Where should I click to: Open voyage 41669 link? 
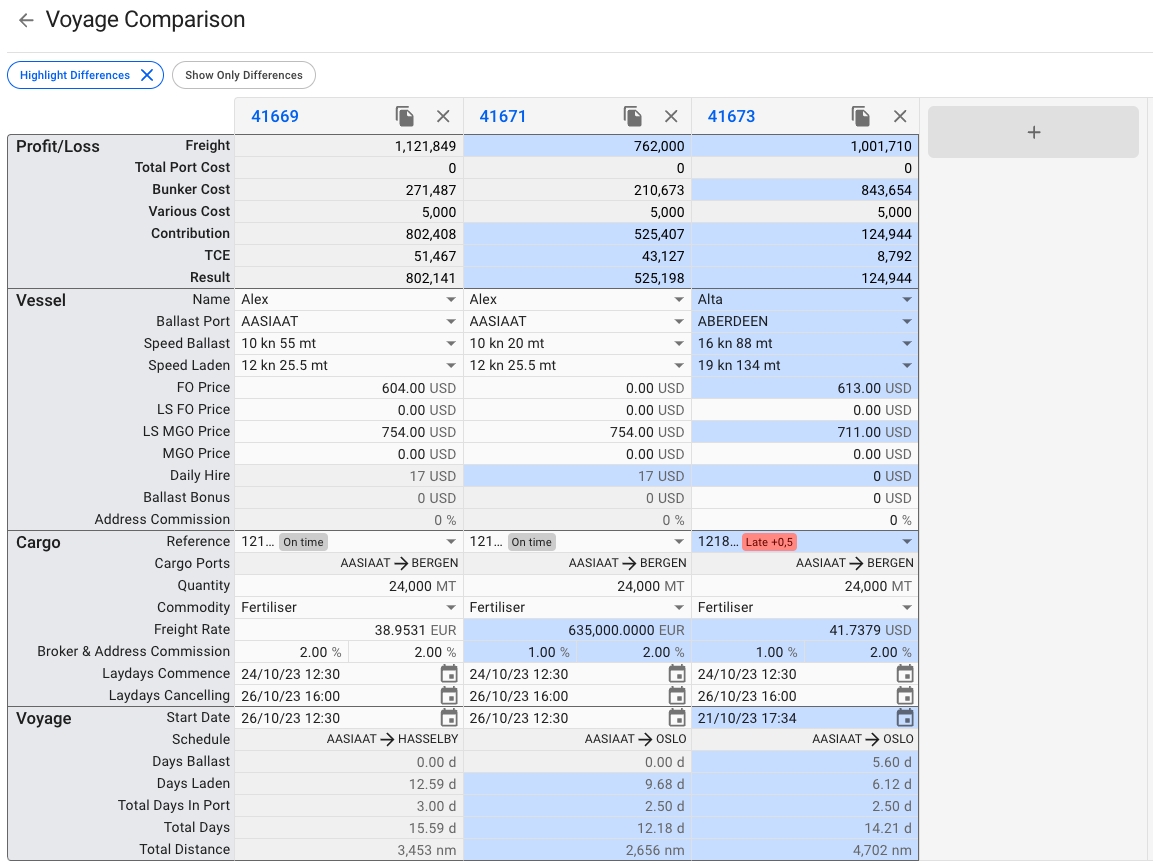[275, 116]
